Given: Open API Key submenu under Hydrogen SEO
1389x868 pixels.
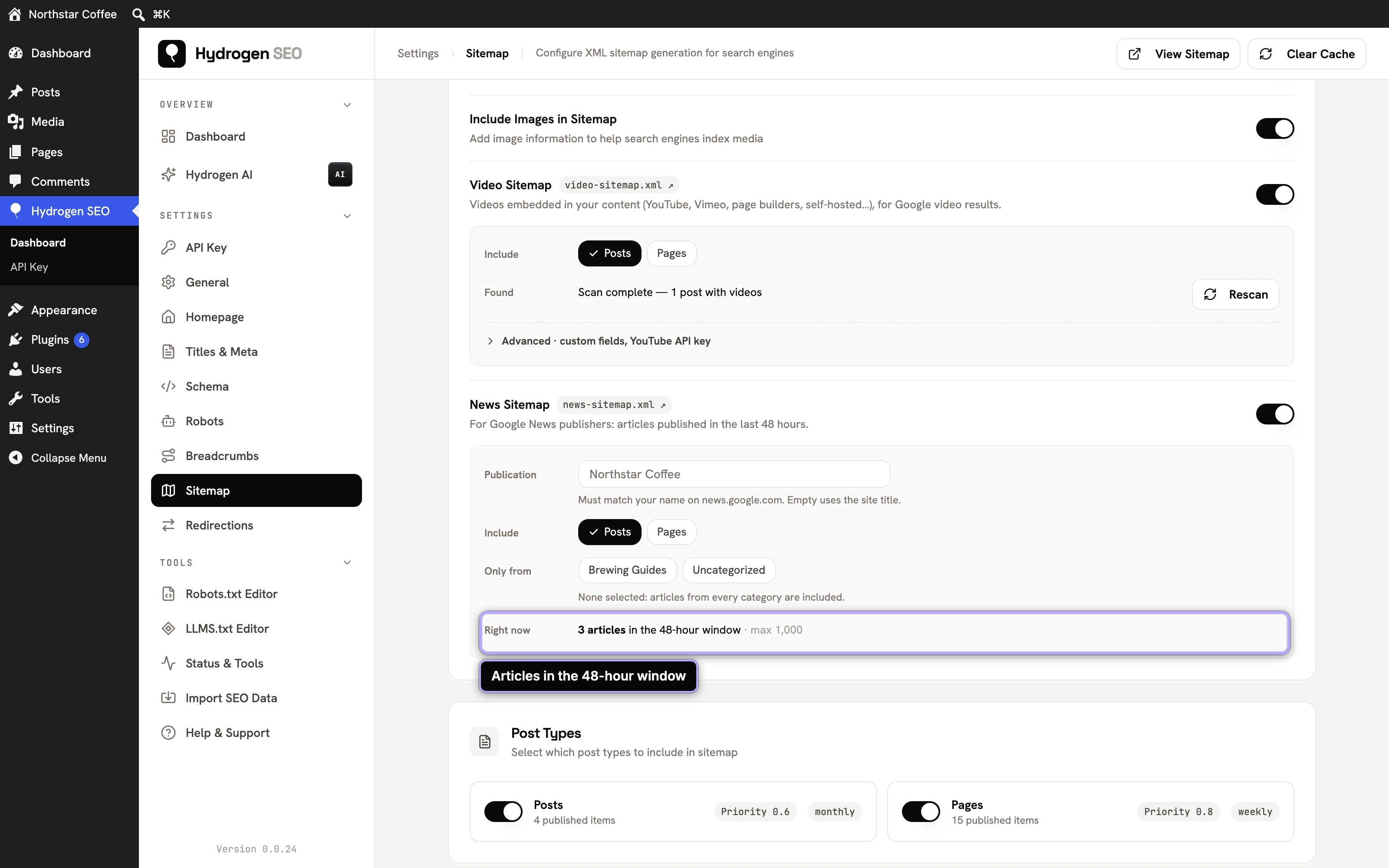Looking at the screenshot, I should pyautogui.click(x=29, y=267).
